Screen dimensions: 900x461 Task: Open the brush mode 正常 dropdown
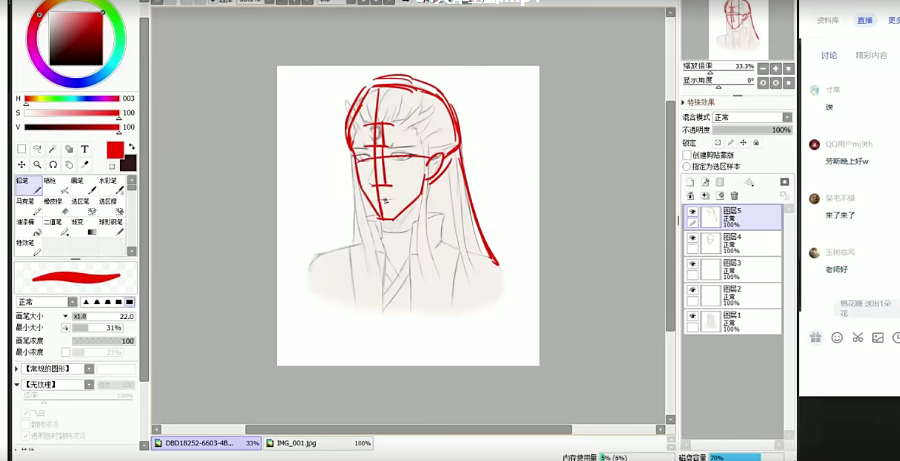point(45,302)
